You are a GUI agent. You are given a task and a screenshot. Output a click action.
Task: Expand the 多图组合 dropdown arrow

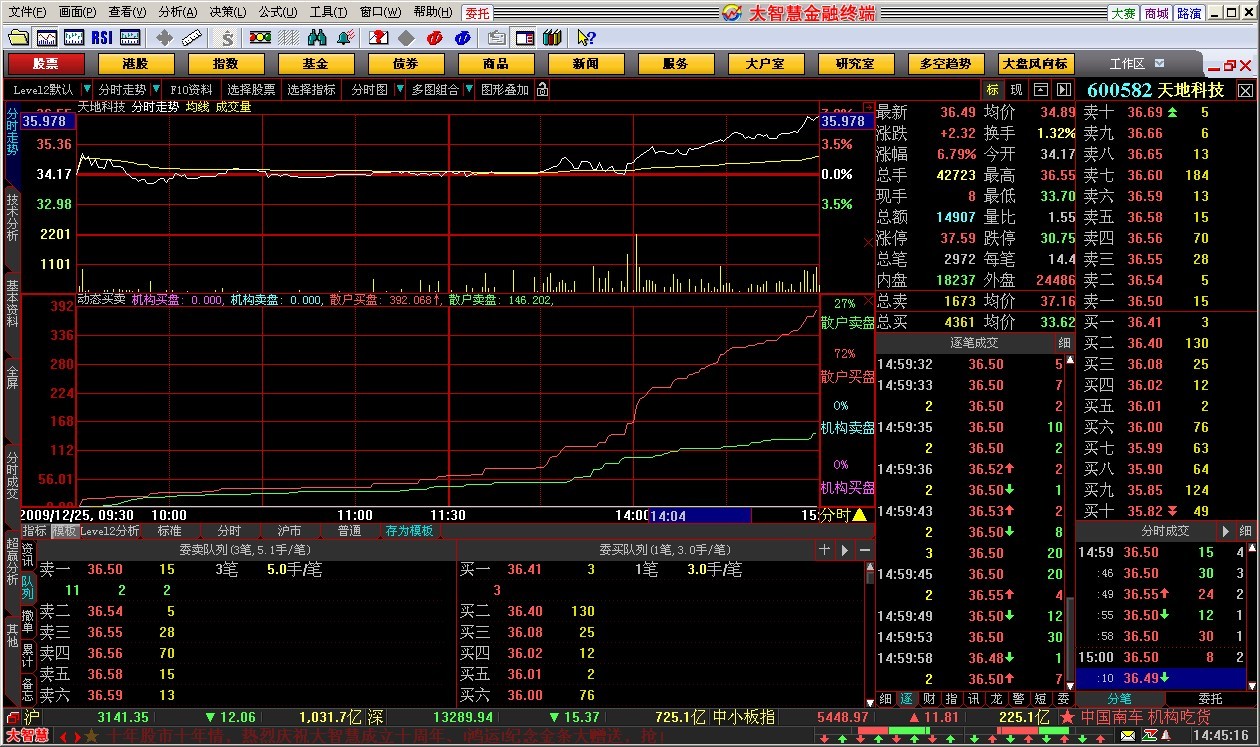(469, 90)
